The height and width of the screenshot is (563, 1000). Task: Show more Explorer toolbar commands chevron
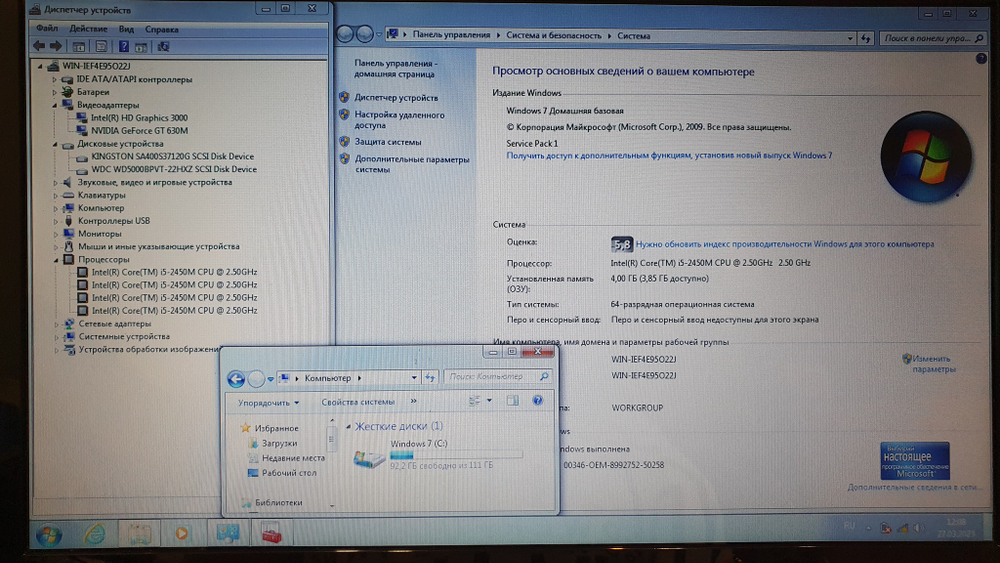413,401
